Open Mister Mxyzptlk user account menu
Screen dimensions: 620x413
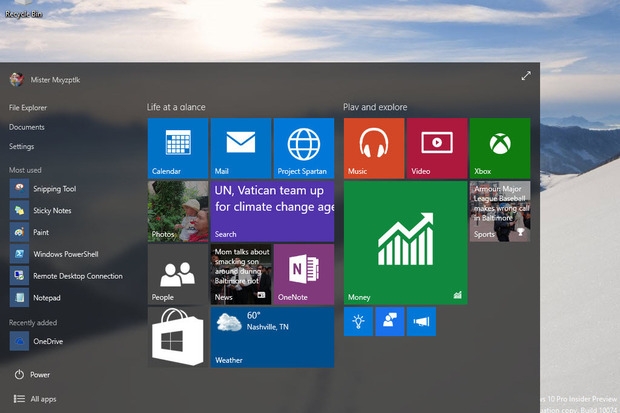tap(45, 80)
